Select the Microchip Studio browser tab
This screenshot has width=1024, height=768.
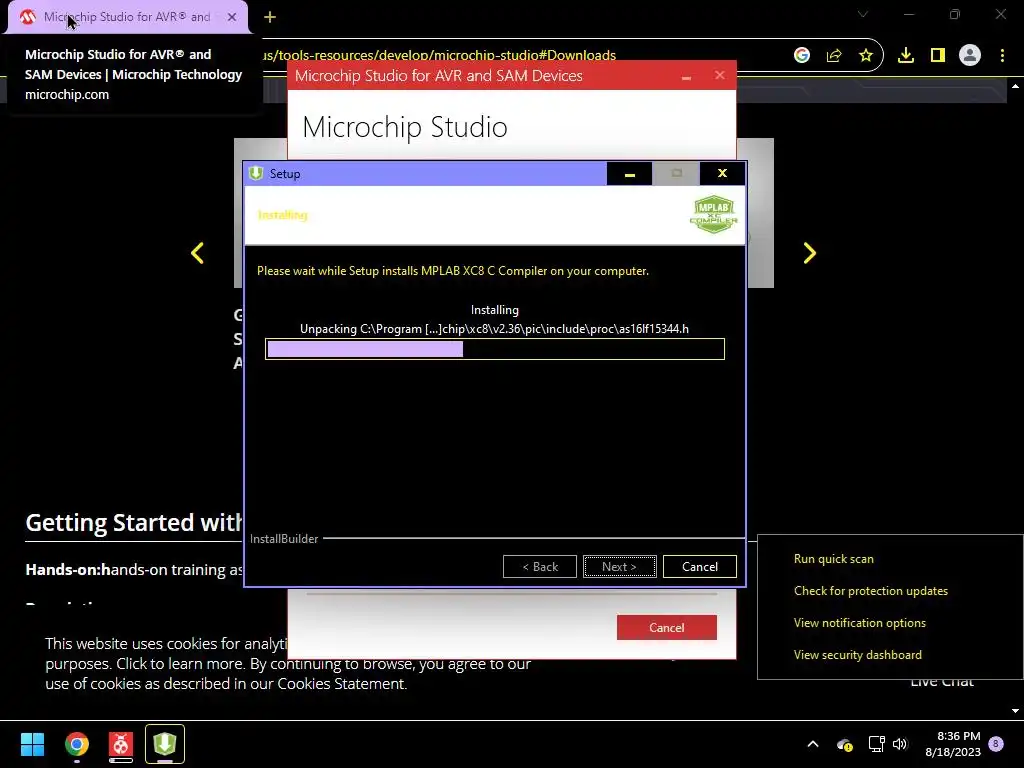click(127, 17)
